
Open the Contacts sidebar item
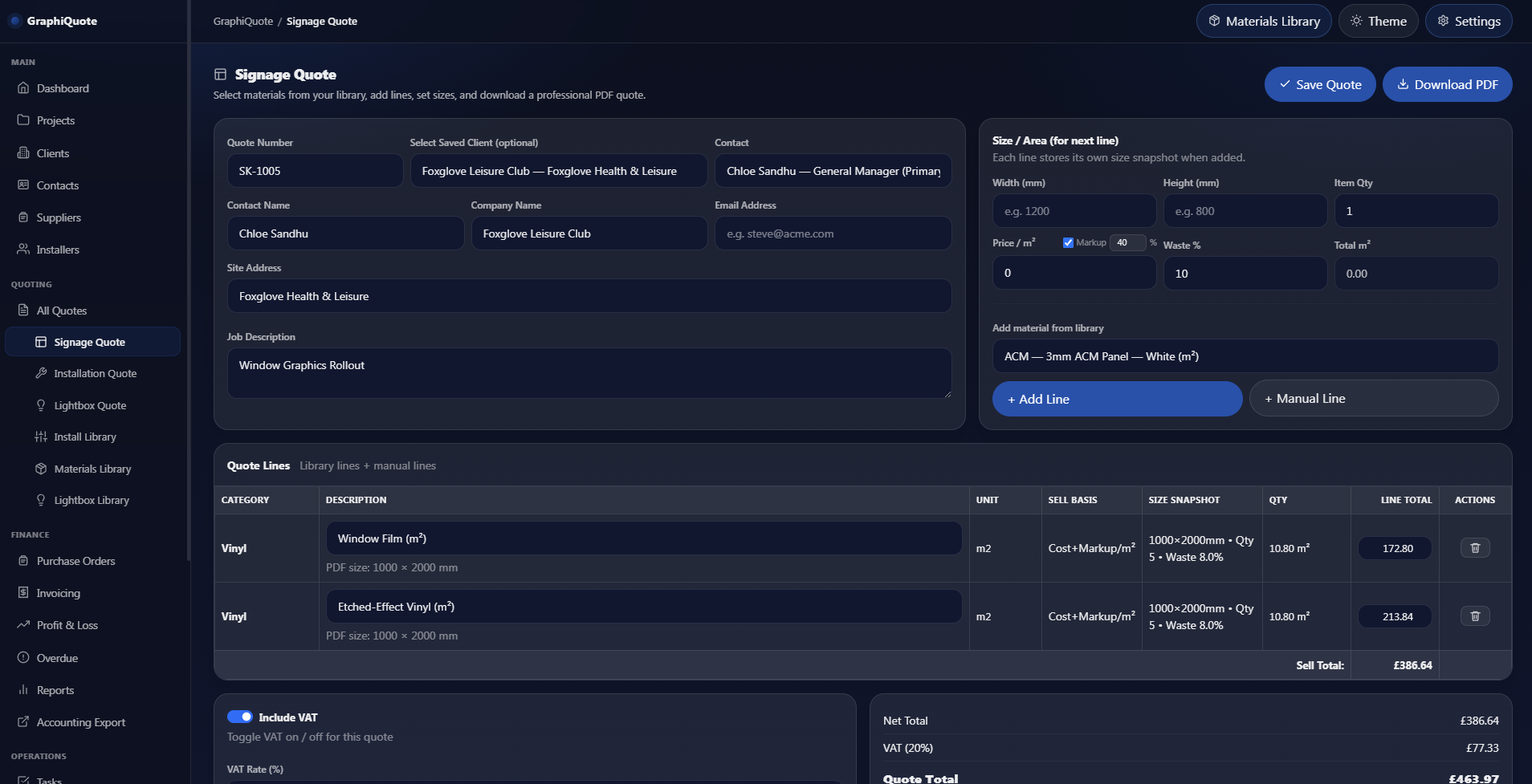coord(92,185)
